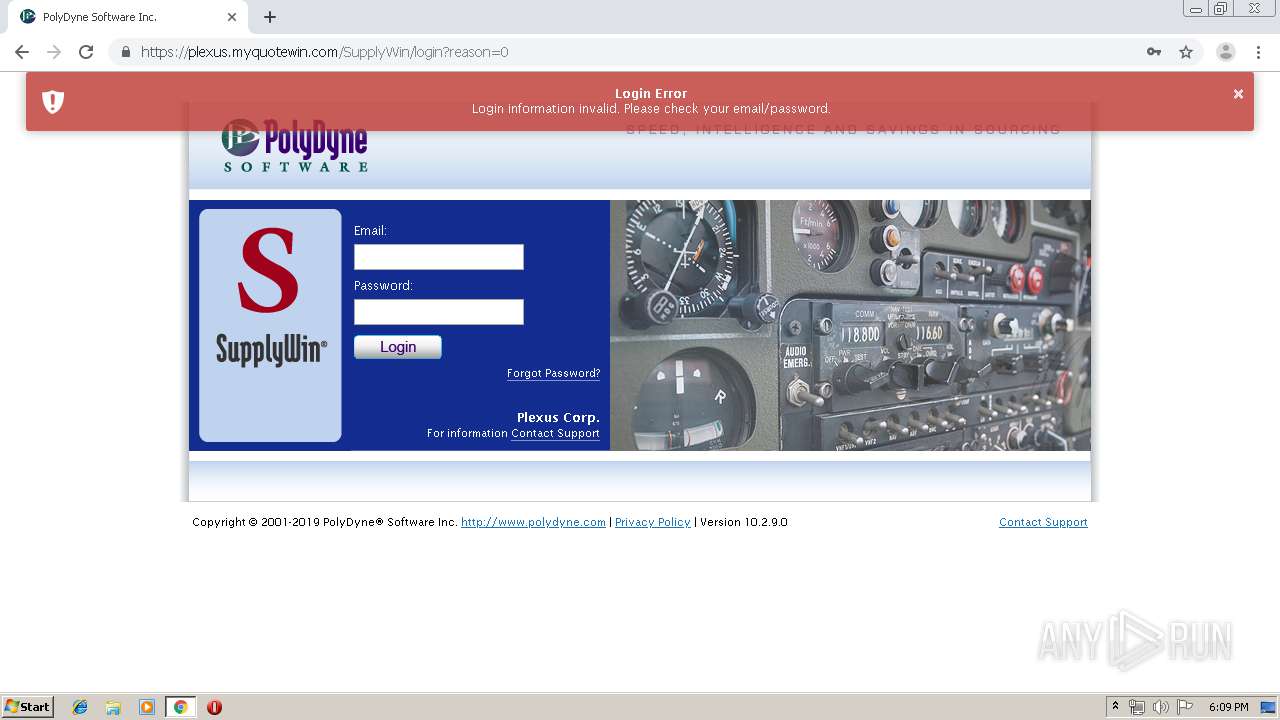Open Action Center flag icon
The image size is (1280, 720).
click(1185, 707)
